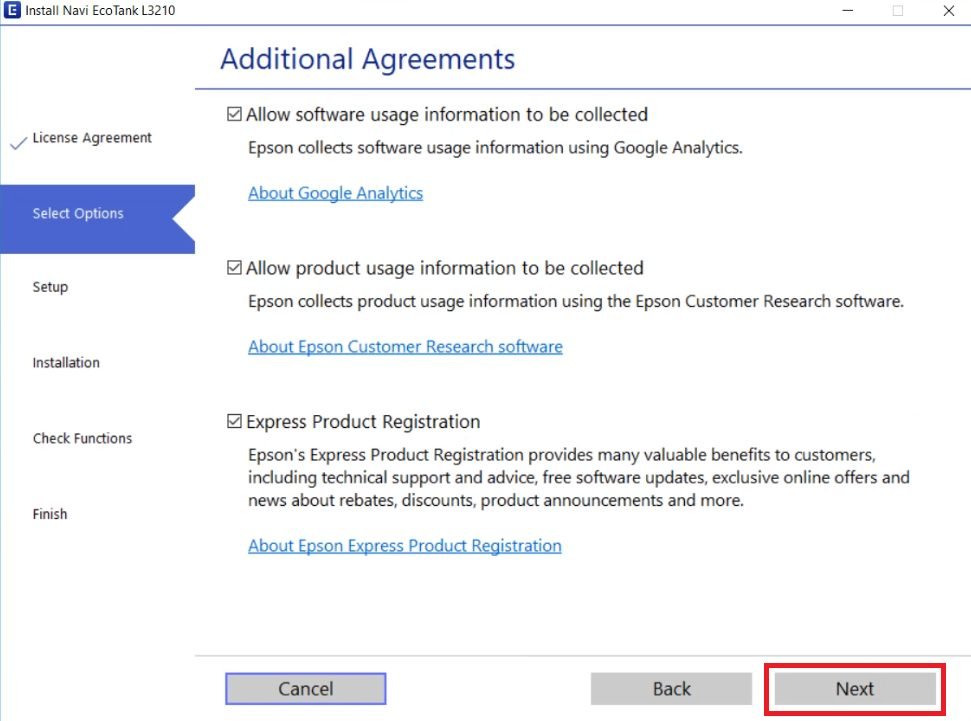Close the Install Navi window

(x=948, y=11)
